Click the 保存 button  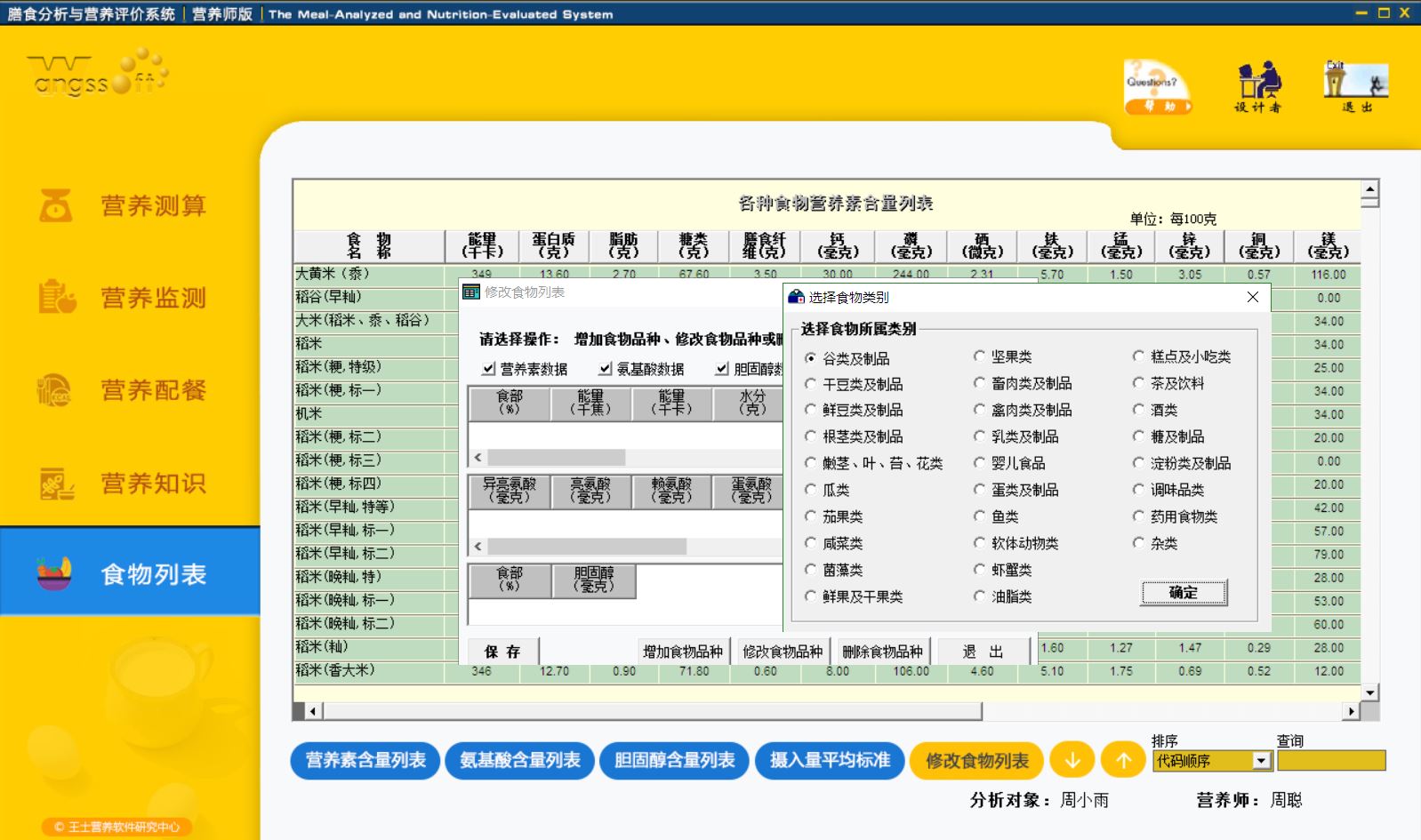503,652
